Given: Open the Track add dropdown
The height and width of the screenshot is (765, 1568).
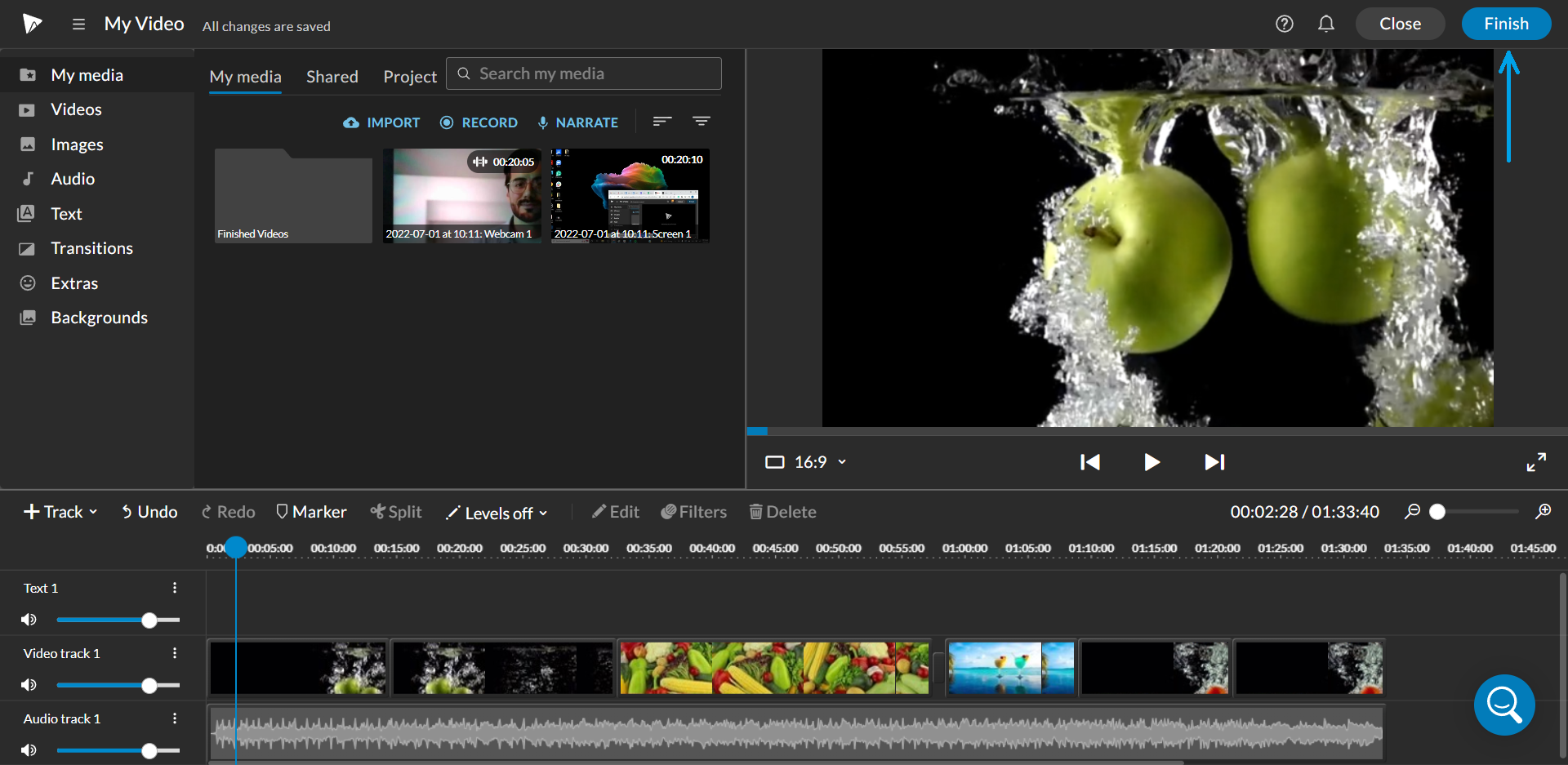Looking at the screenshot, I should pos(59,512).
